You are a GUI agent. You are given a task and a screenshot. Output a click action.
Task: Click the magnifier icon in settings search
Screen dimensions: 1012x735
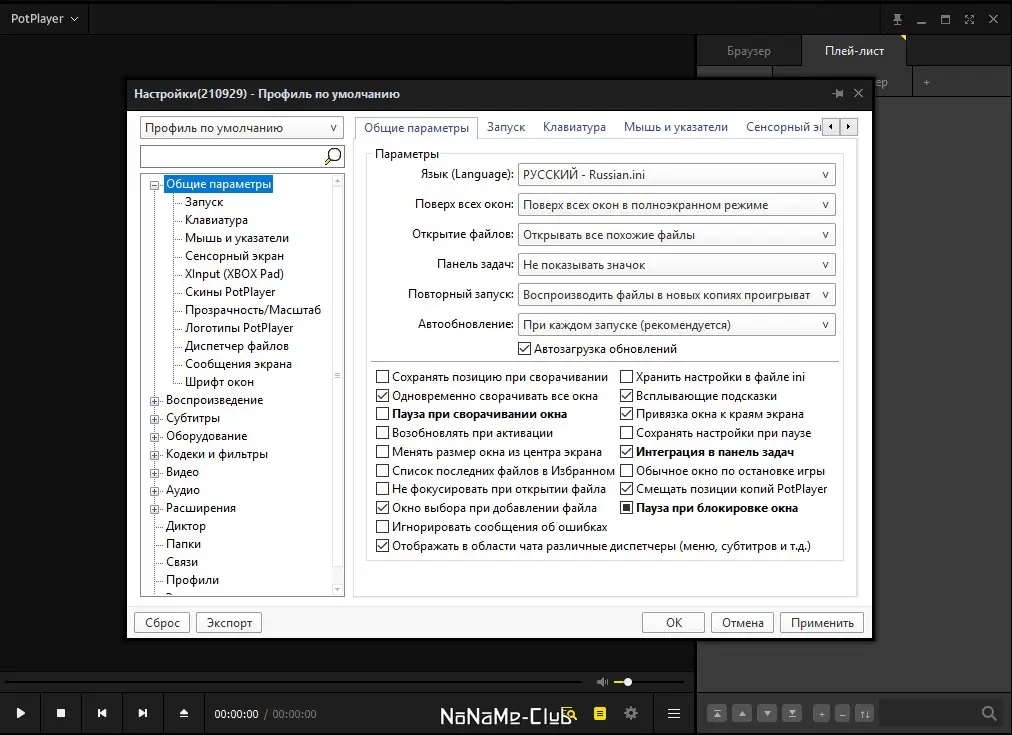pos(333,156)
